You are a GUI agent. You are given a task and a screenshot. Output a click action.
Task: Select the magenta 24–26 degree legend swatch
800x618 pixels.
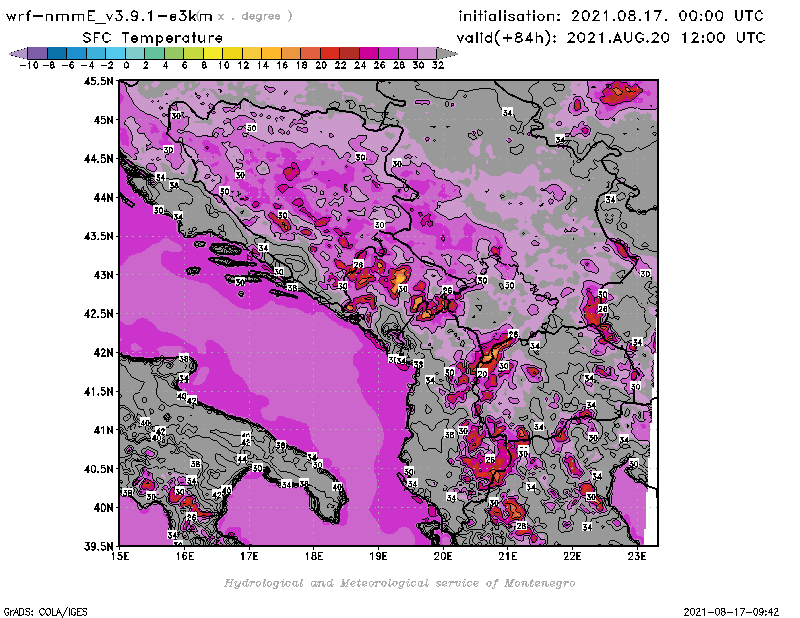coord(368,52)
